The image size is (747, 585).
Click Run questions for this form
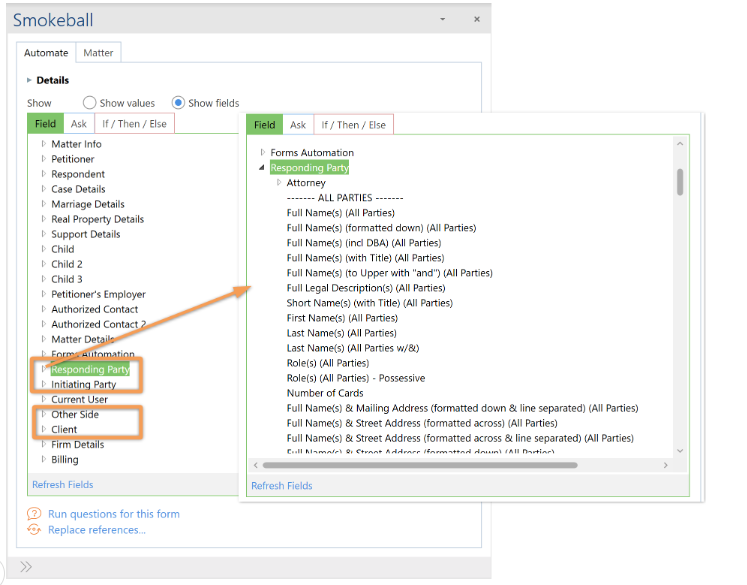tap(114, 514)
